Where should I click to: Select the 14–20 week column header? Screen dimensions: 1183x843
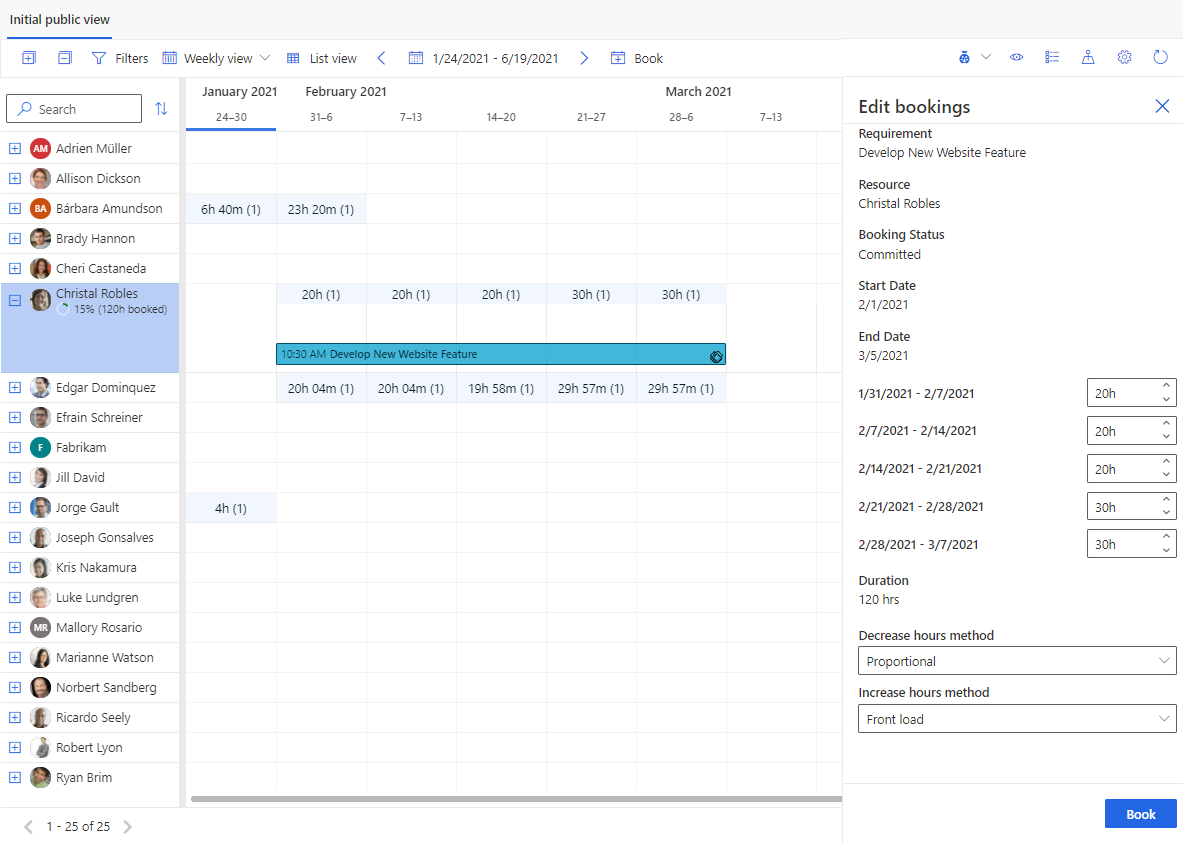501,117
